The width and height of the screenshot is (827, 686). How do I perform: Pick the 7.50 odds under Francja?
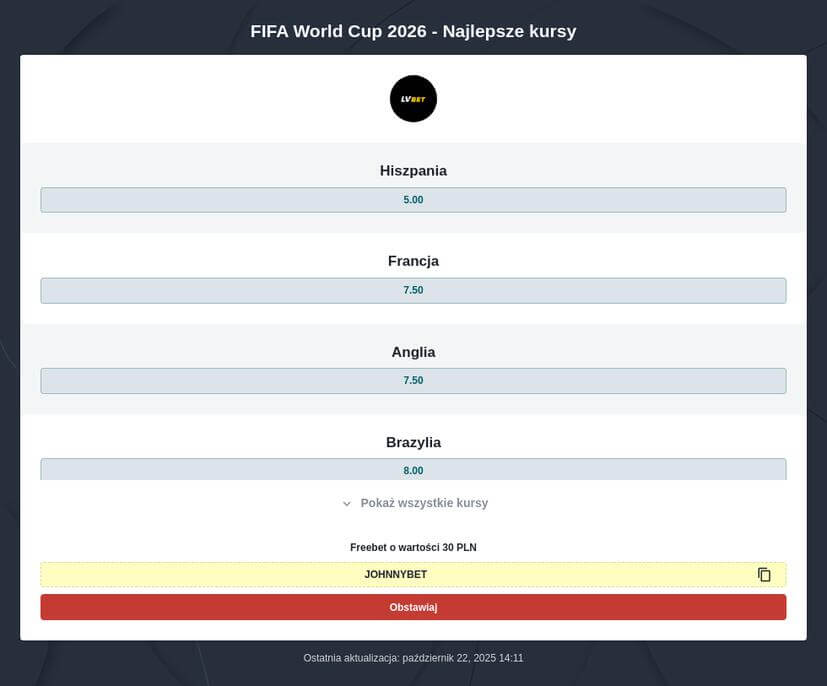[x=413, y=290]
